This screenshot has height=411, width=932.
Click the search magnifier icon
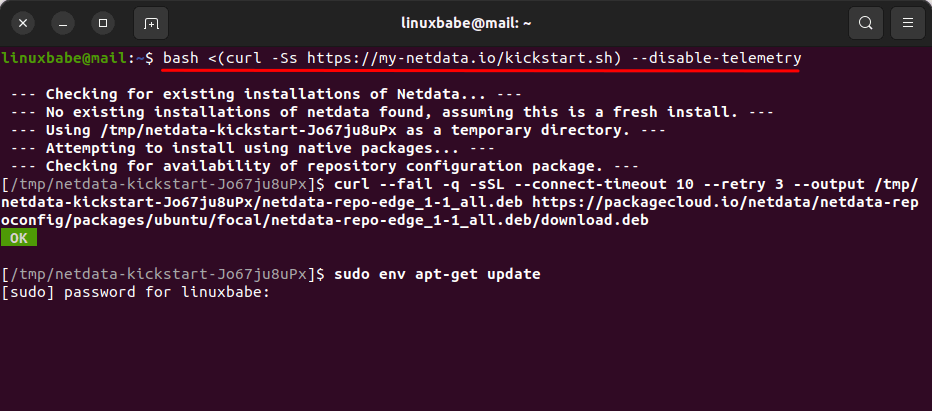865,22
